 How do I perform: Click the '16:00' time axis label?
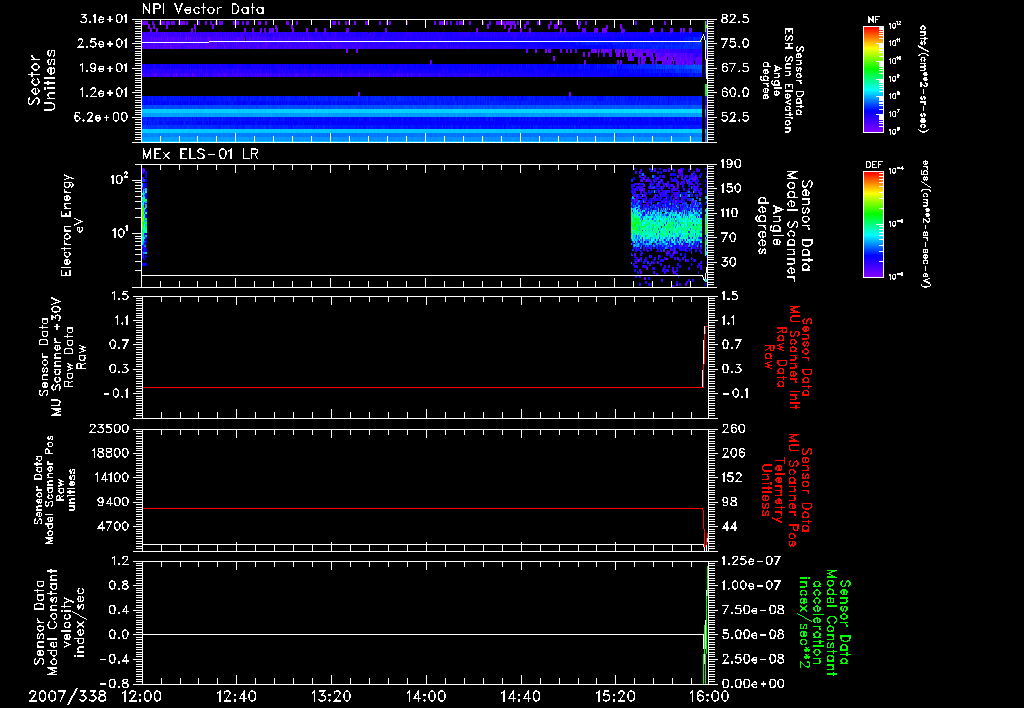tap(710, 697)
